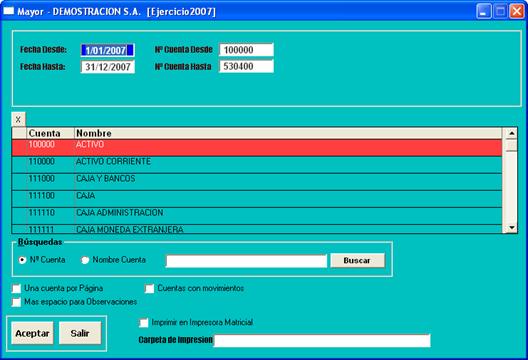
Task: Click the Aceptar button
Action: (32, 333)
